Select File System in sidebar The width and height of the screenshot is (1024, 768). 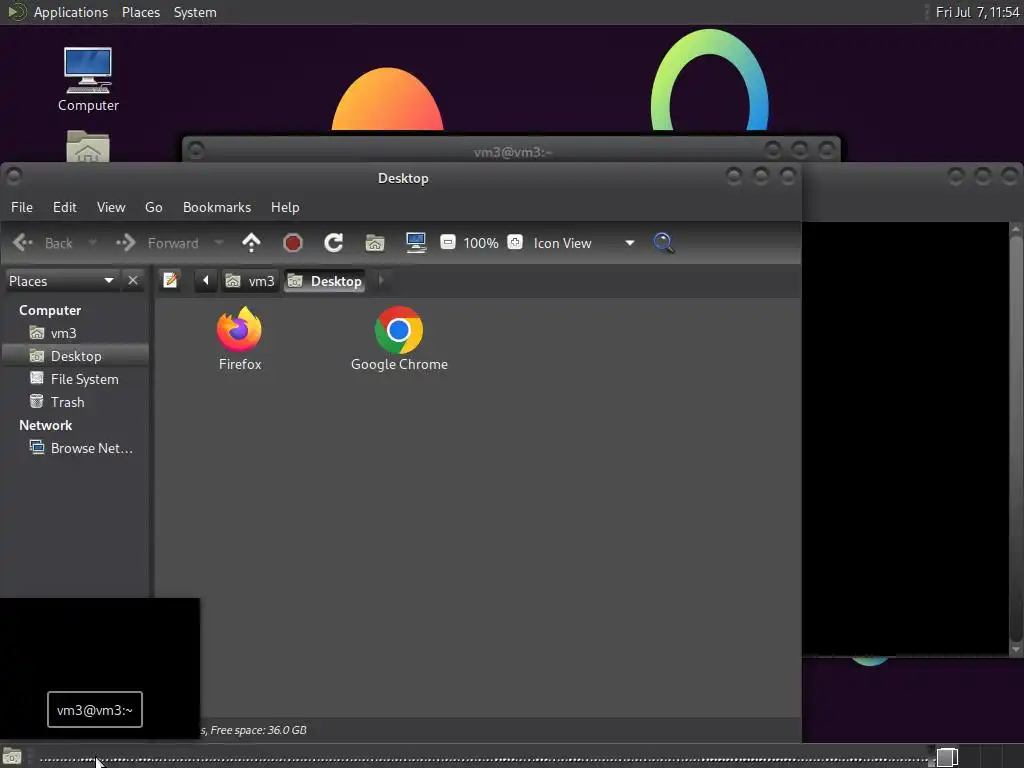[x=76, y=379]
